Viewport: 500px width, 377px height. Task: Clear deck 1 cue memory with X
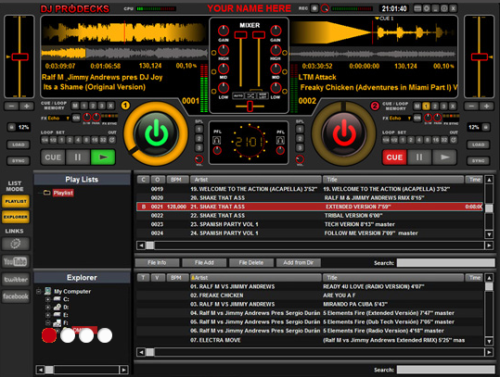coord(111,106)
